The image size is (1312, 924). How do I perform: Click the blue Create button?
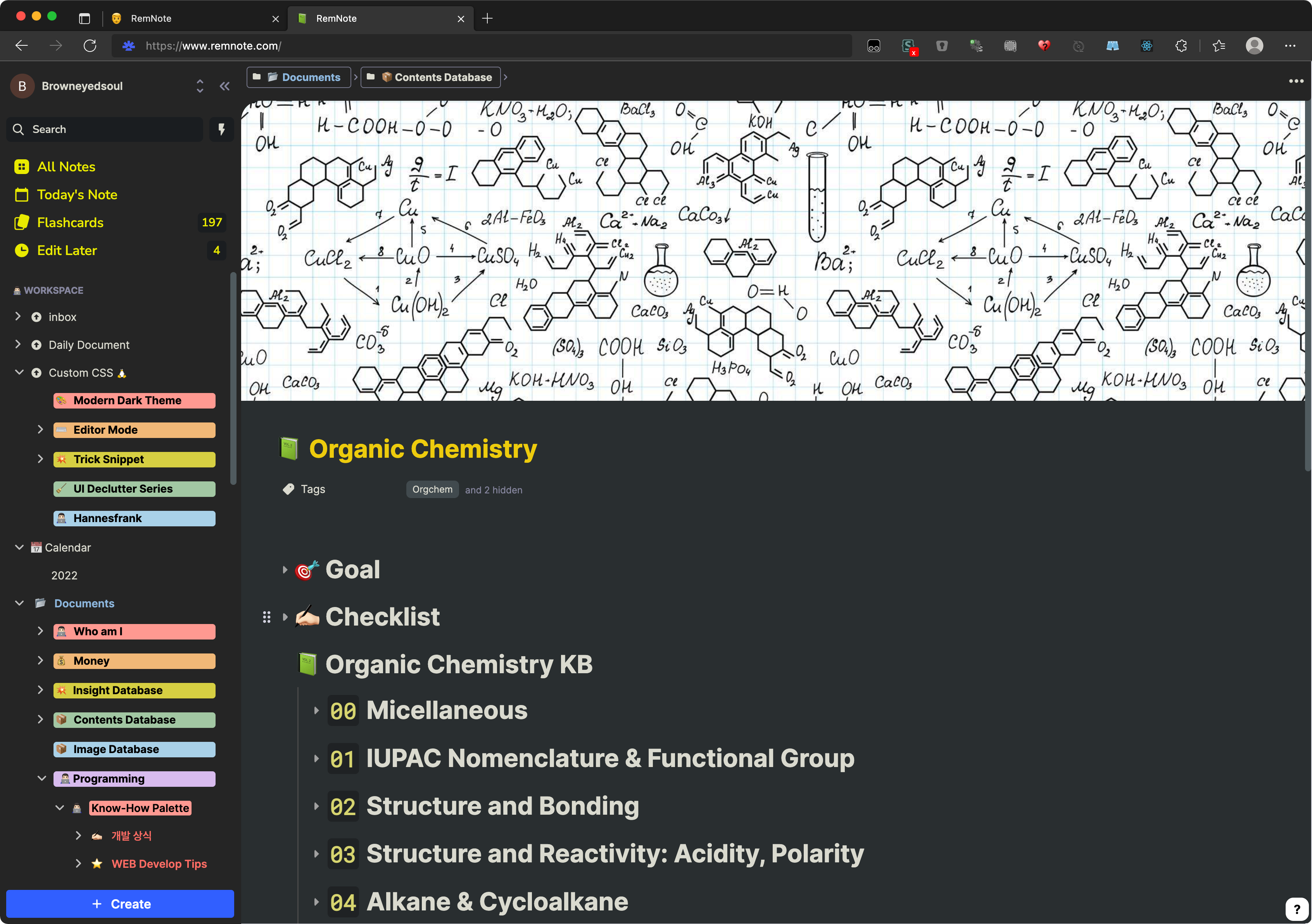[120, 904]
